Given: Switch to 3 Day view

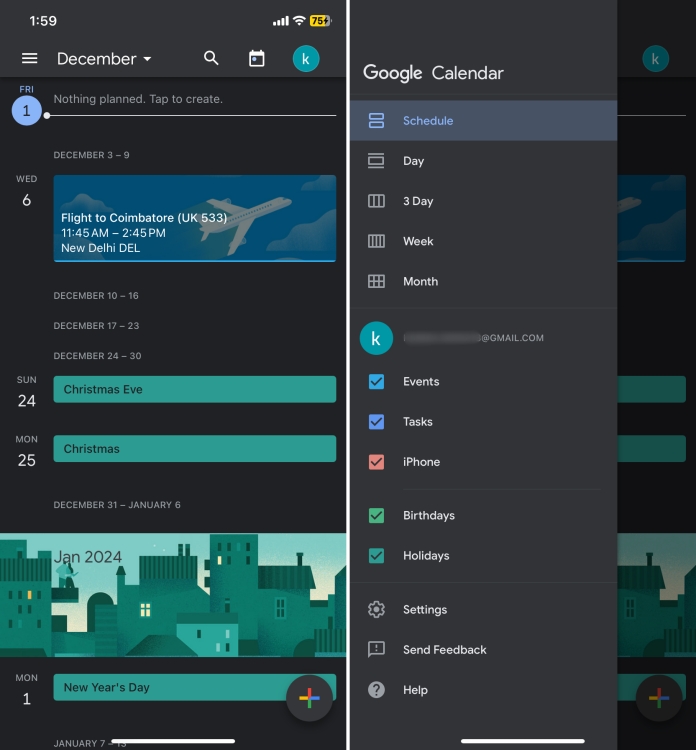Looking at the screenshot, I should click(484, 201).
